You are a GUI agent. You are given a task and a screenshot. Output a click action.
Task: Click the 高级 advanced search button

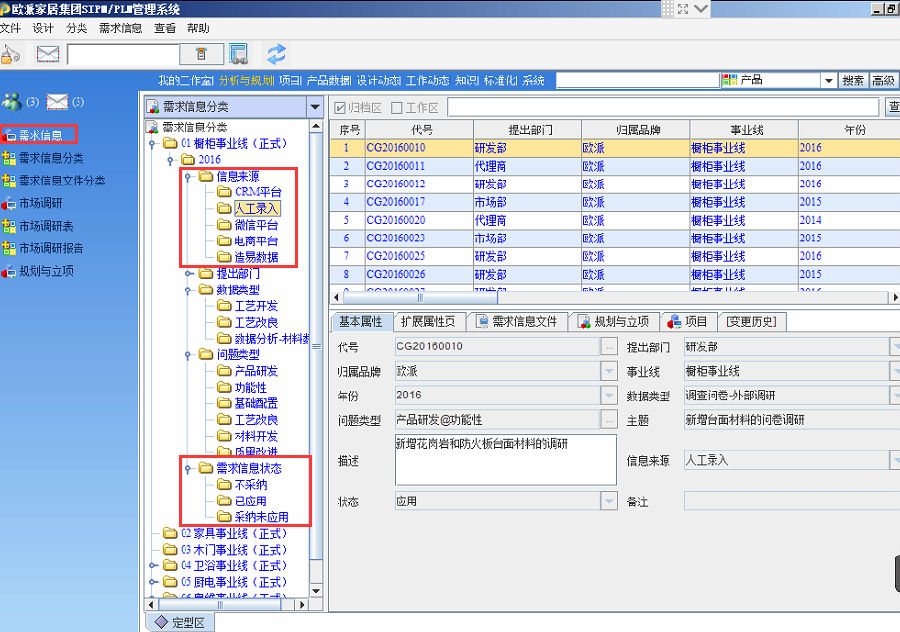(x=883, y=81)
